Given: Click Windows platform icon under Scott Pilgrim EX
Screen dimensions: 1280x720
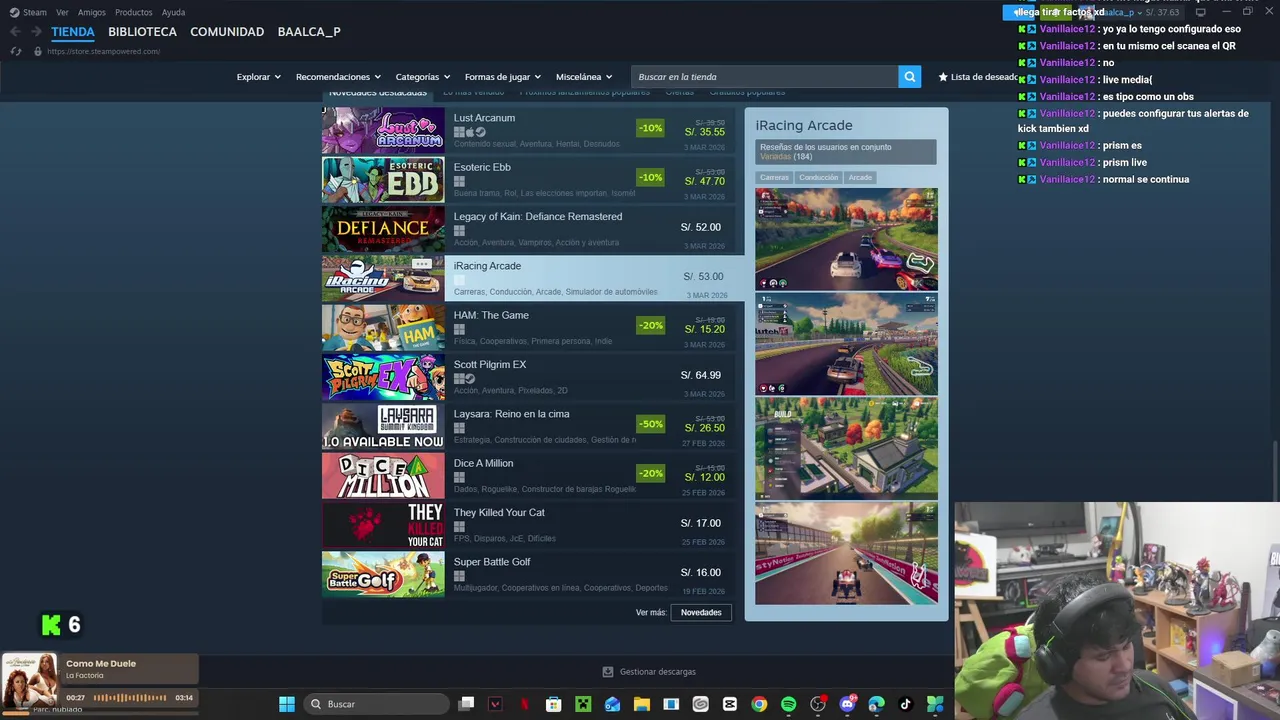Looking at the screenshot, I should (x=459, y=379).
